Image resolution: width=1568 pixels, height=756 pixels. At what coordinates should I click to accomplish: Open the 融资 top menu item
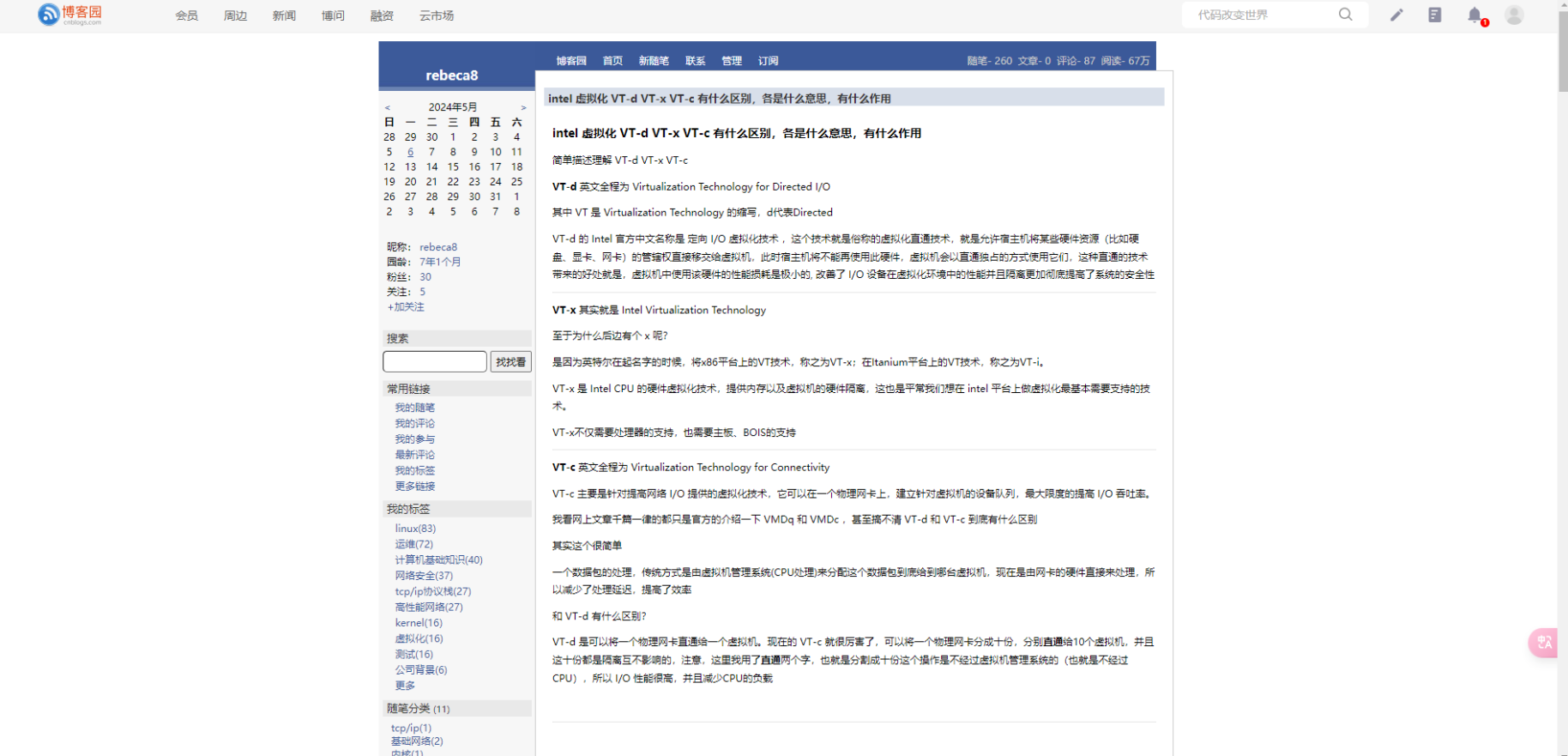coord(382,15)
